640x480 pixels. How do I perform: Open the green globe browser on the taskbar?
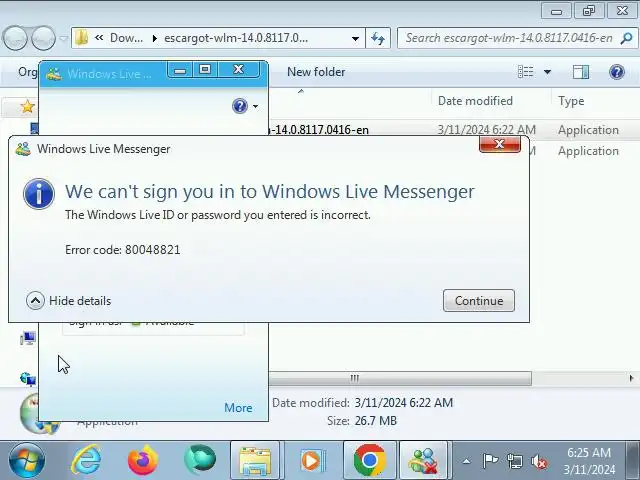(x=200, y=460)
